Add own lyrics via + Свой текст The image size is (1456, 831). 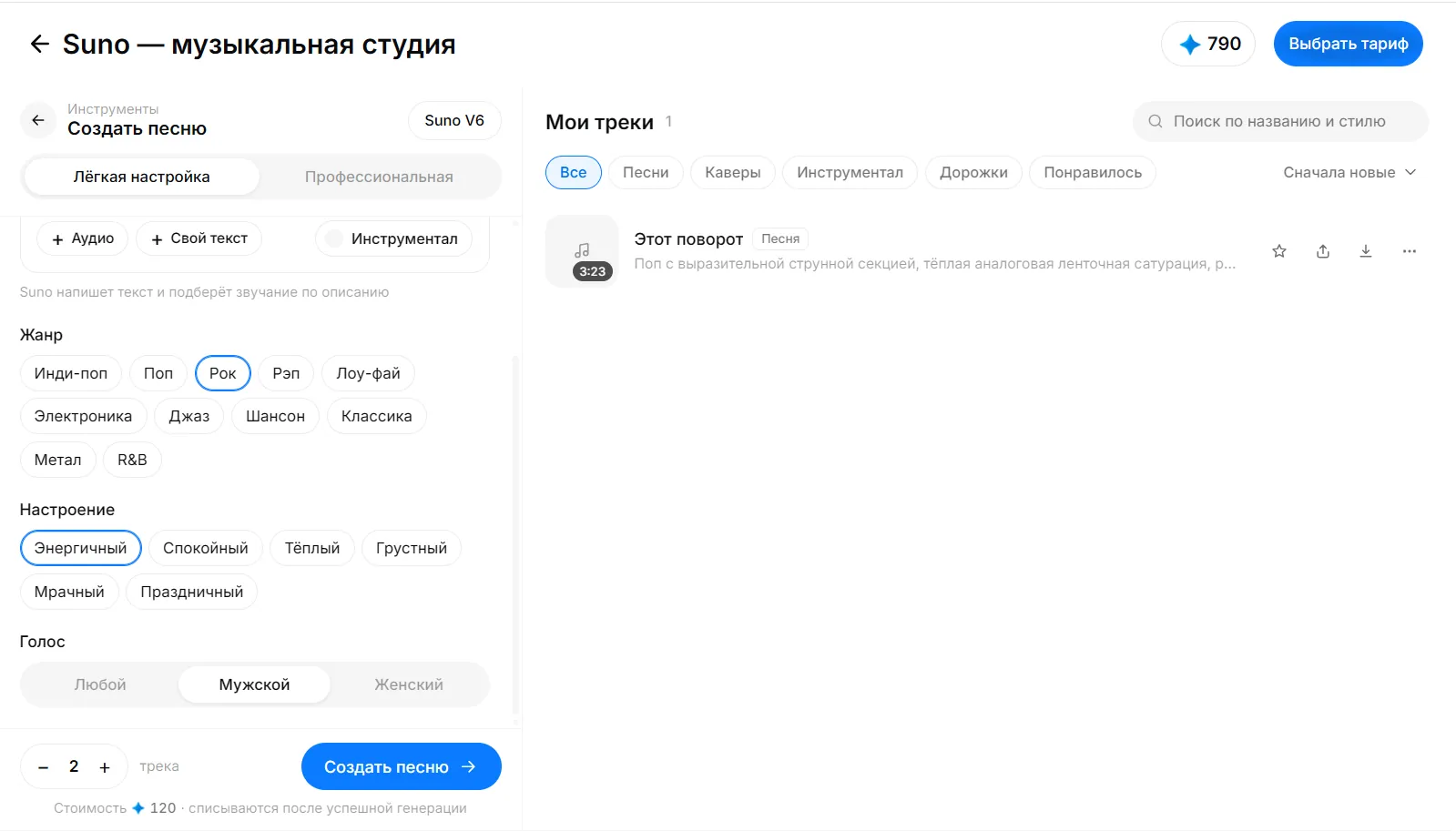[199, 238]
